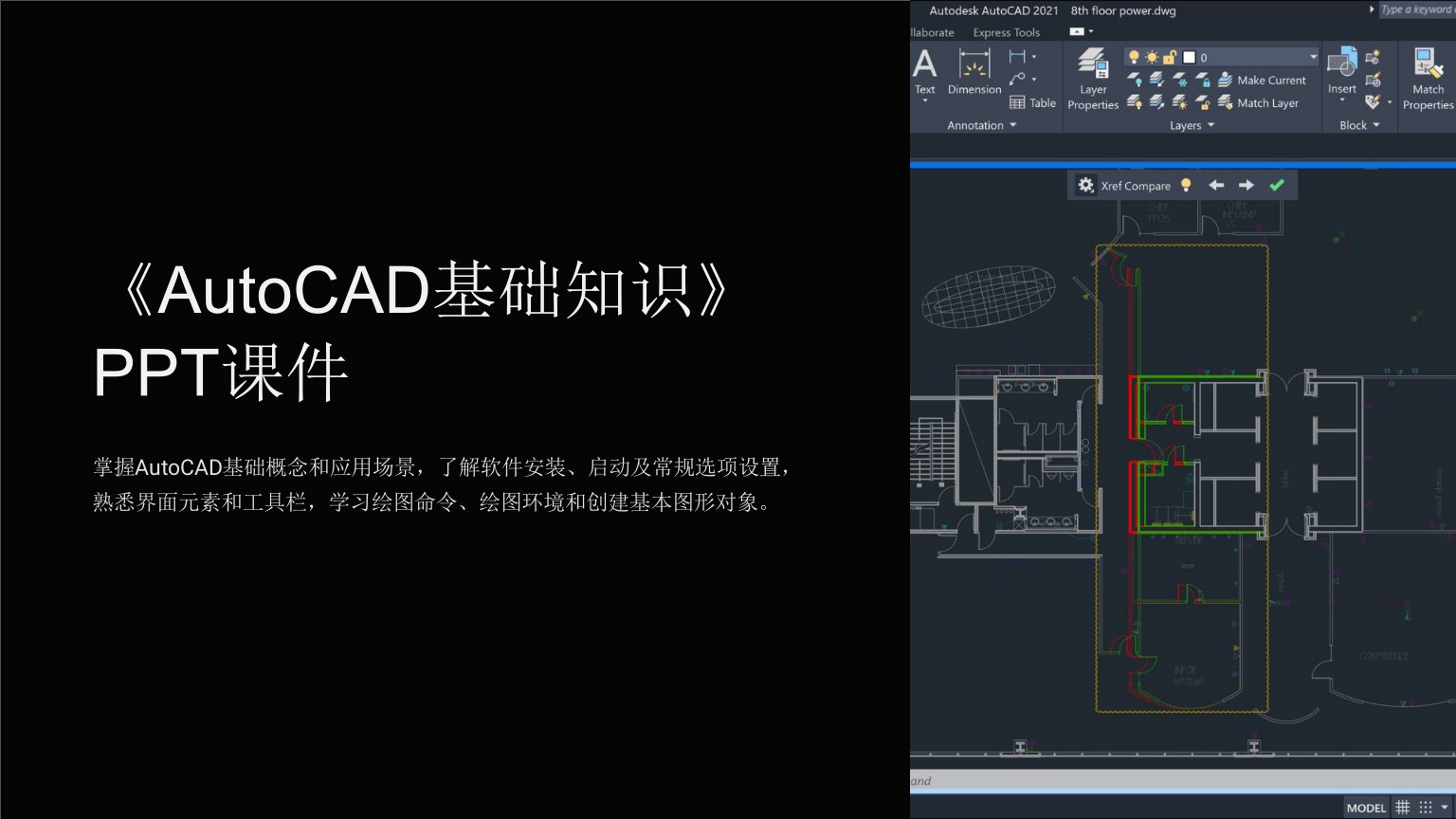Toggle snap mode in status bar
Viewport: 1456px width, 819px height.
click(1425, 808)
